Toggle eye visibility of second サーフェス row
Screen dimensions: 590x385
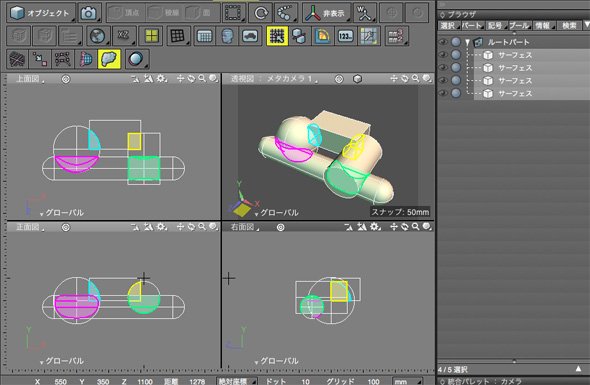point(444,68)
